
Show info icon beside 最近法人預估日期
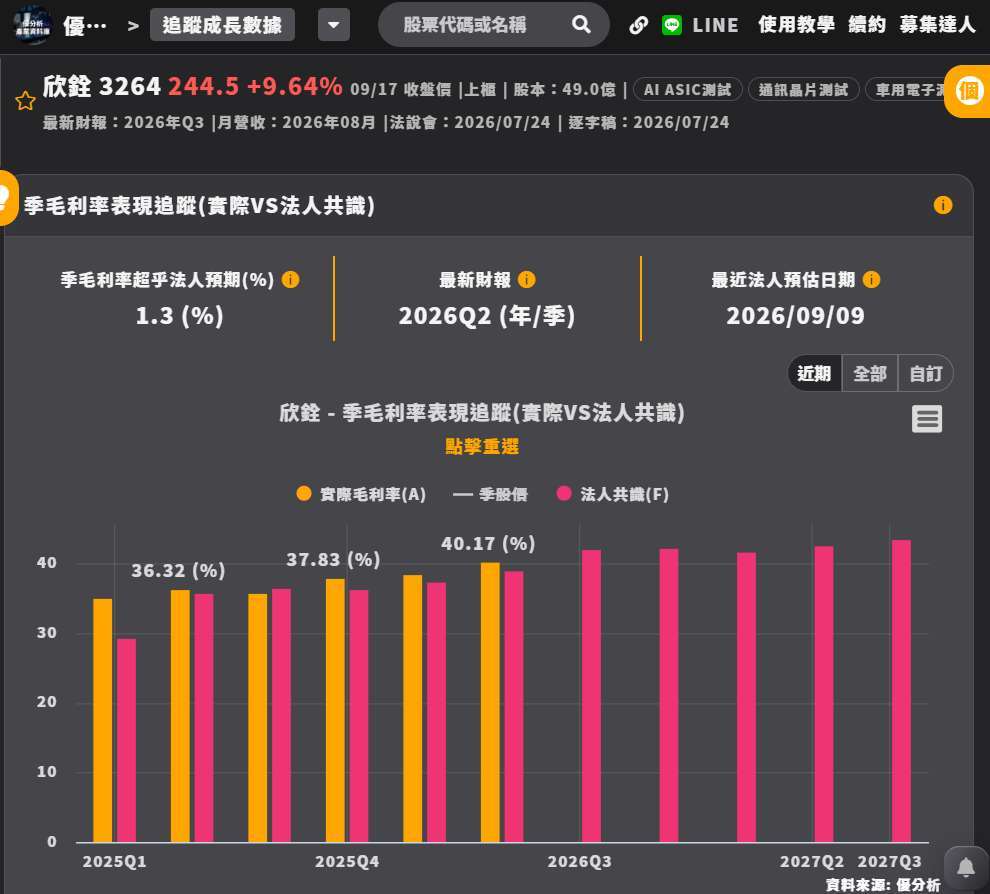(871, 279)
